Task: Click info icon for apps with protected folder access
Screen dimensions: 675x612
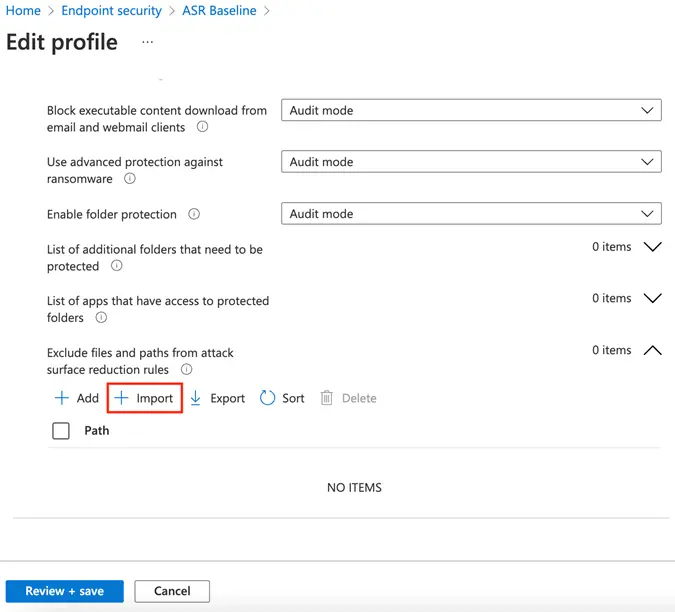Action: [x=102, y=318]
